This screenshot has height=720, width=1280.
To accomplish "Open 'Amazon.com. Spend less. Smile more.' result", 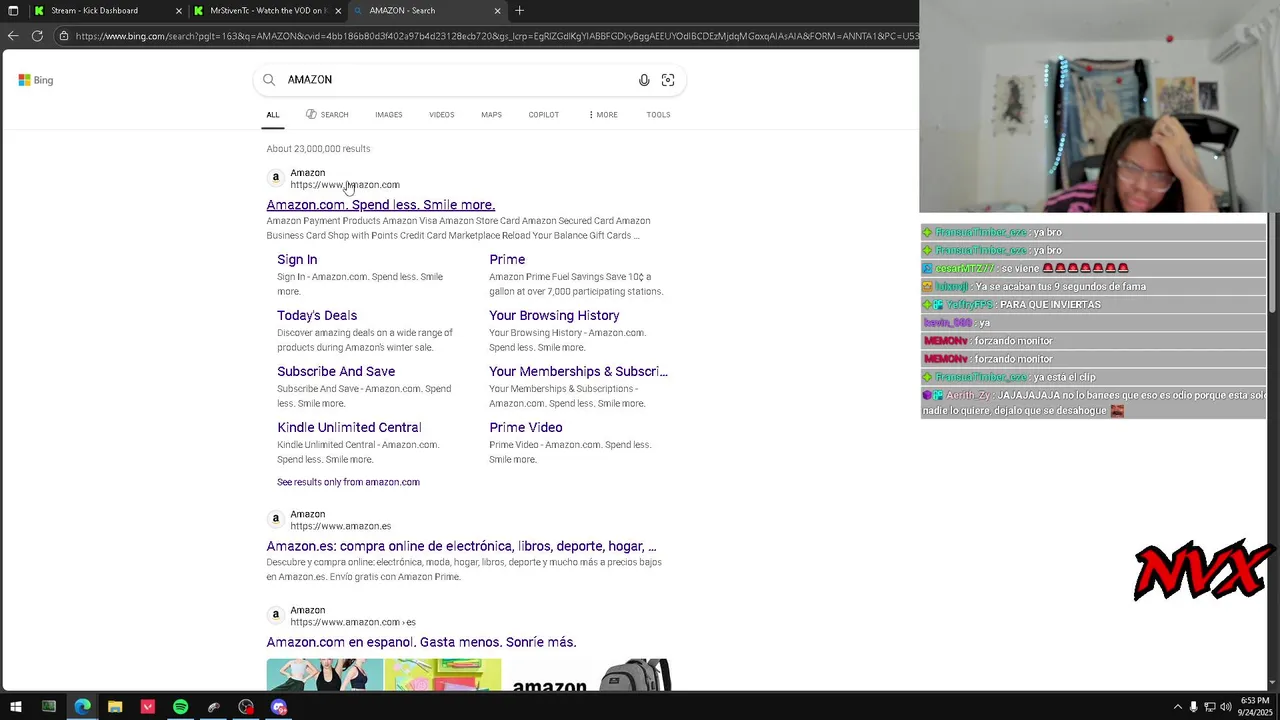I will (x=381, y=205).
